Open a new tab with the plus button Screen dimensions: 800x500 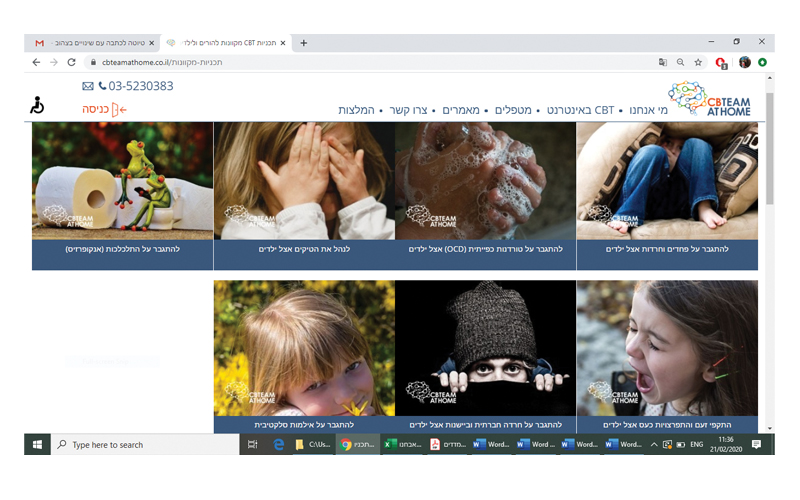coord(304,43)
